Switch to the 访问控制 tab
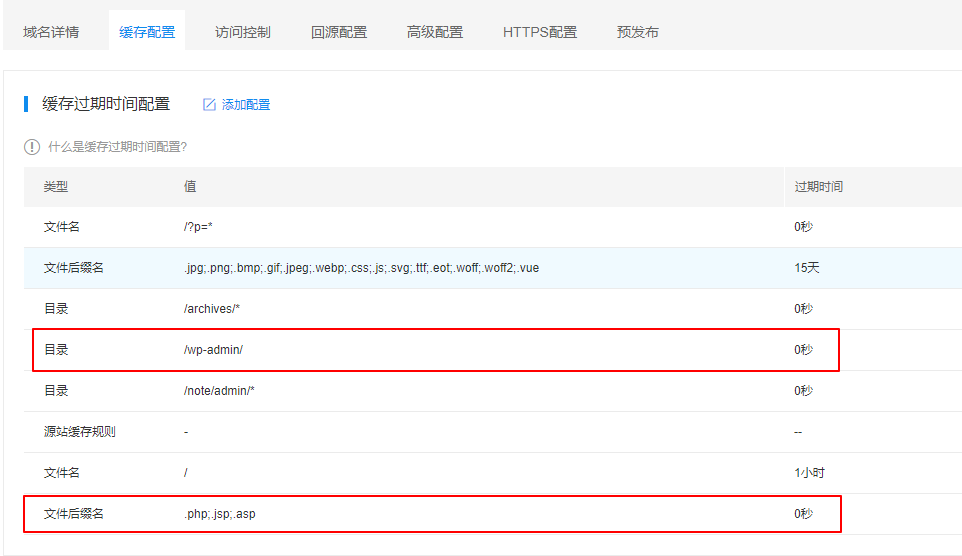The height and width of the screenshot is (556, 962). click(x=243, y=32)
